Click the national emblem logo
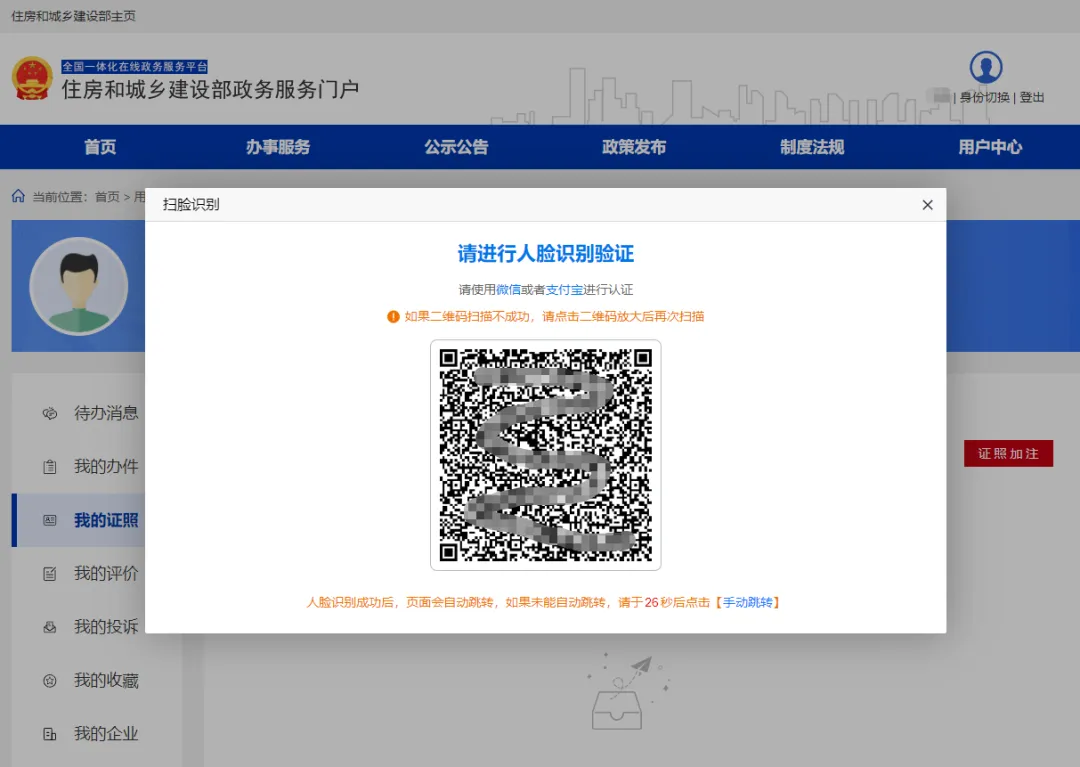1080x767 pixels. point(32,78)
